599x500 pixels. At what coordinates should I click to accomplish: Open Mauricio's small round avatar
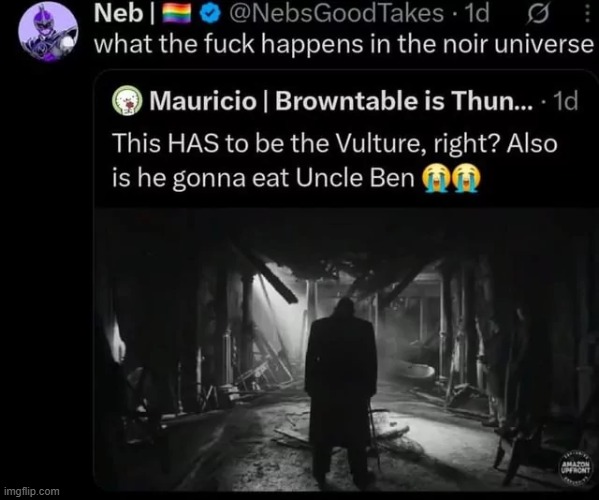127,101
